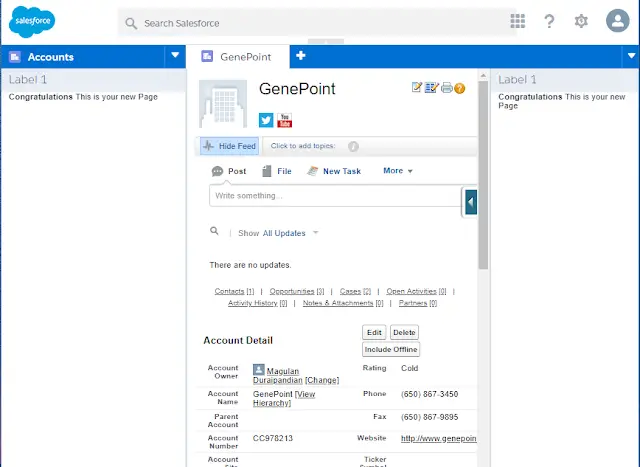Click the topics info icon
Screen dimensions: 640x467
(353, 146)
